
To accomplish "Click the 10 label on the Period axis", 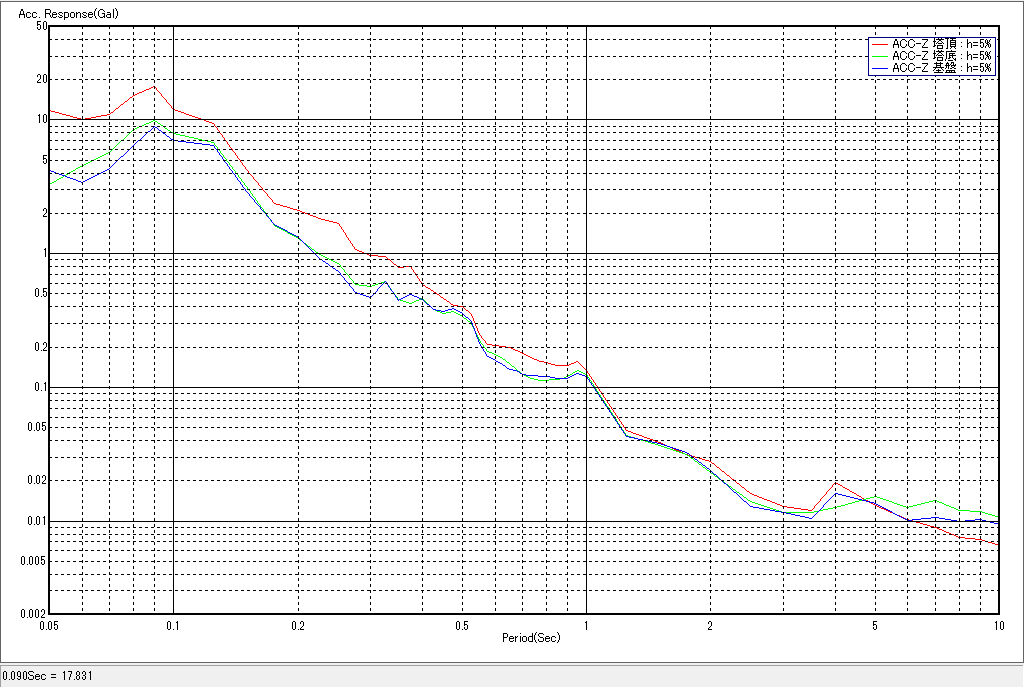I will click(x=997, y=626).
